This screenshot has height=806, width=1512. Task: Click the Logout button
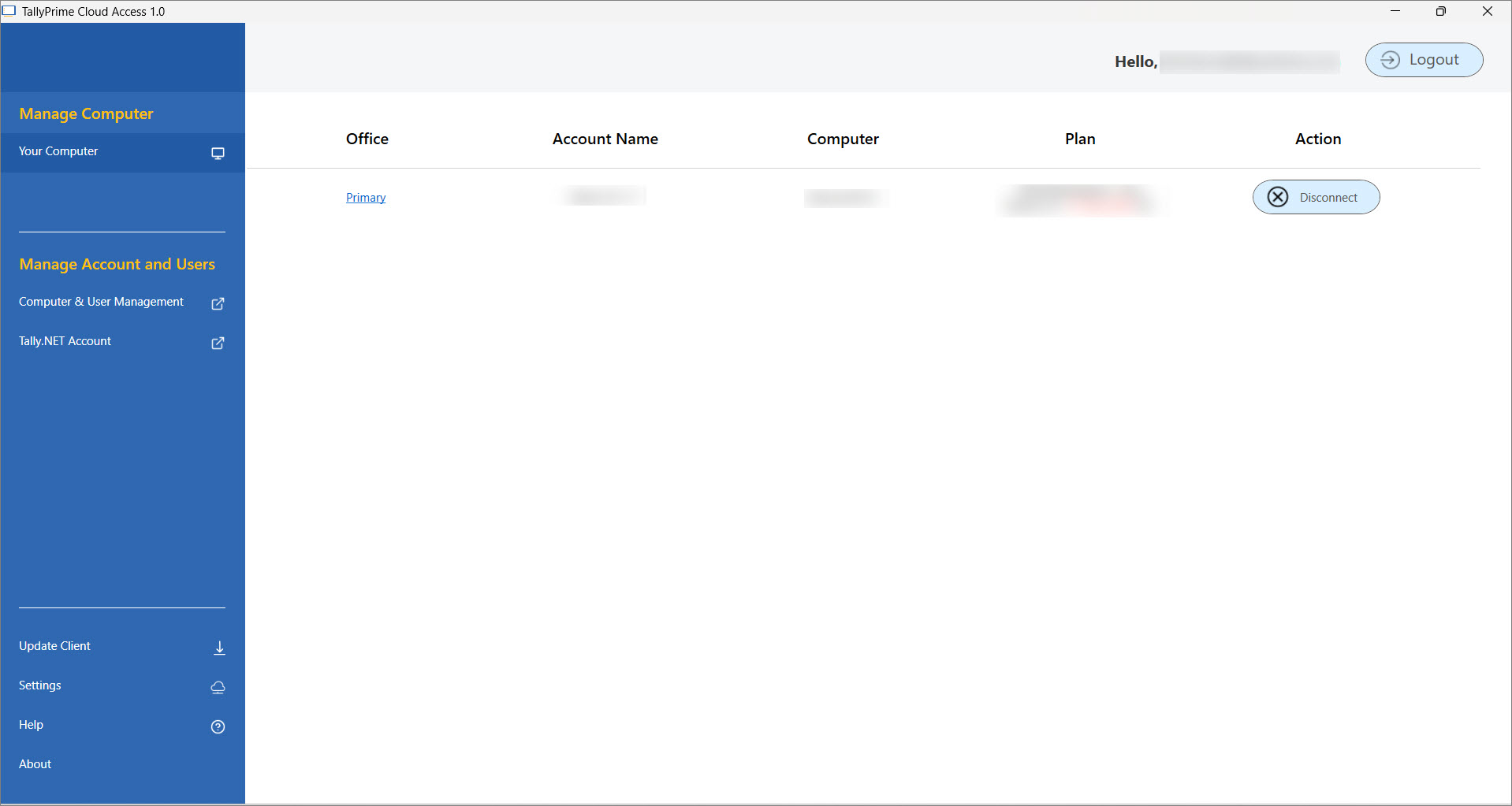click(x=1424, y=60)
